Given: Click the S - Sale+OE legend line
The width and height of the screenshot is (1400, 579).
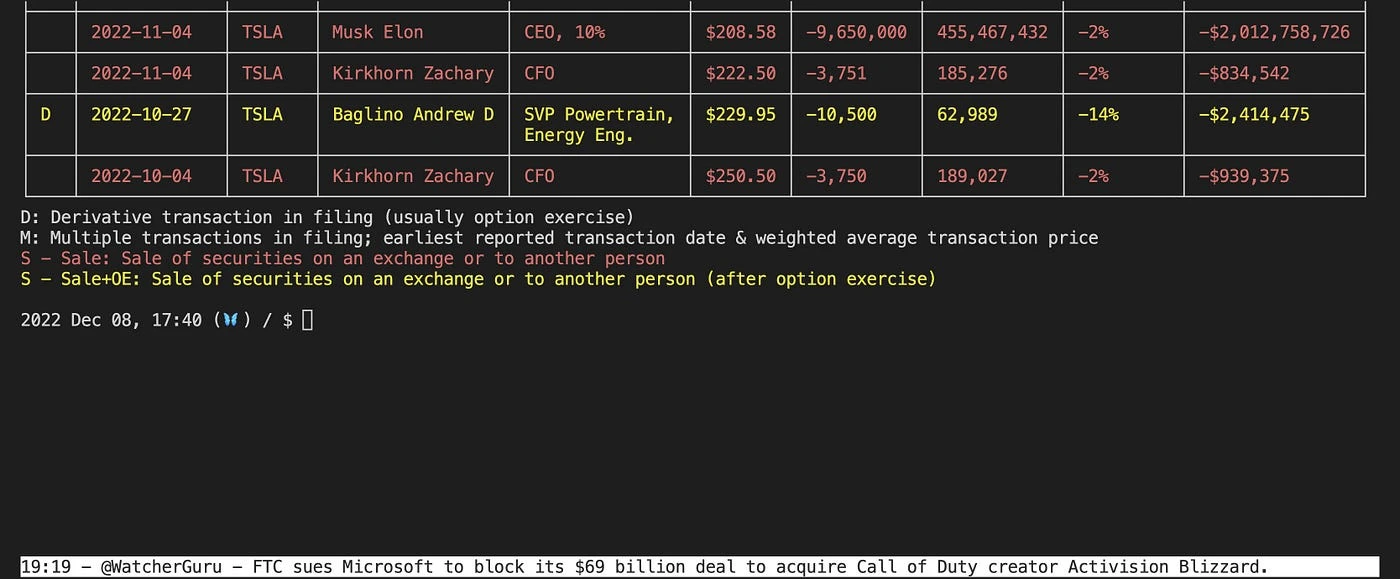Looking at the screenshot, I should [x=478, y=279].
